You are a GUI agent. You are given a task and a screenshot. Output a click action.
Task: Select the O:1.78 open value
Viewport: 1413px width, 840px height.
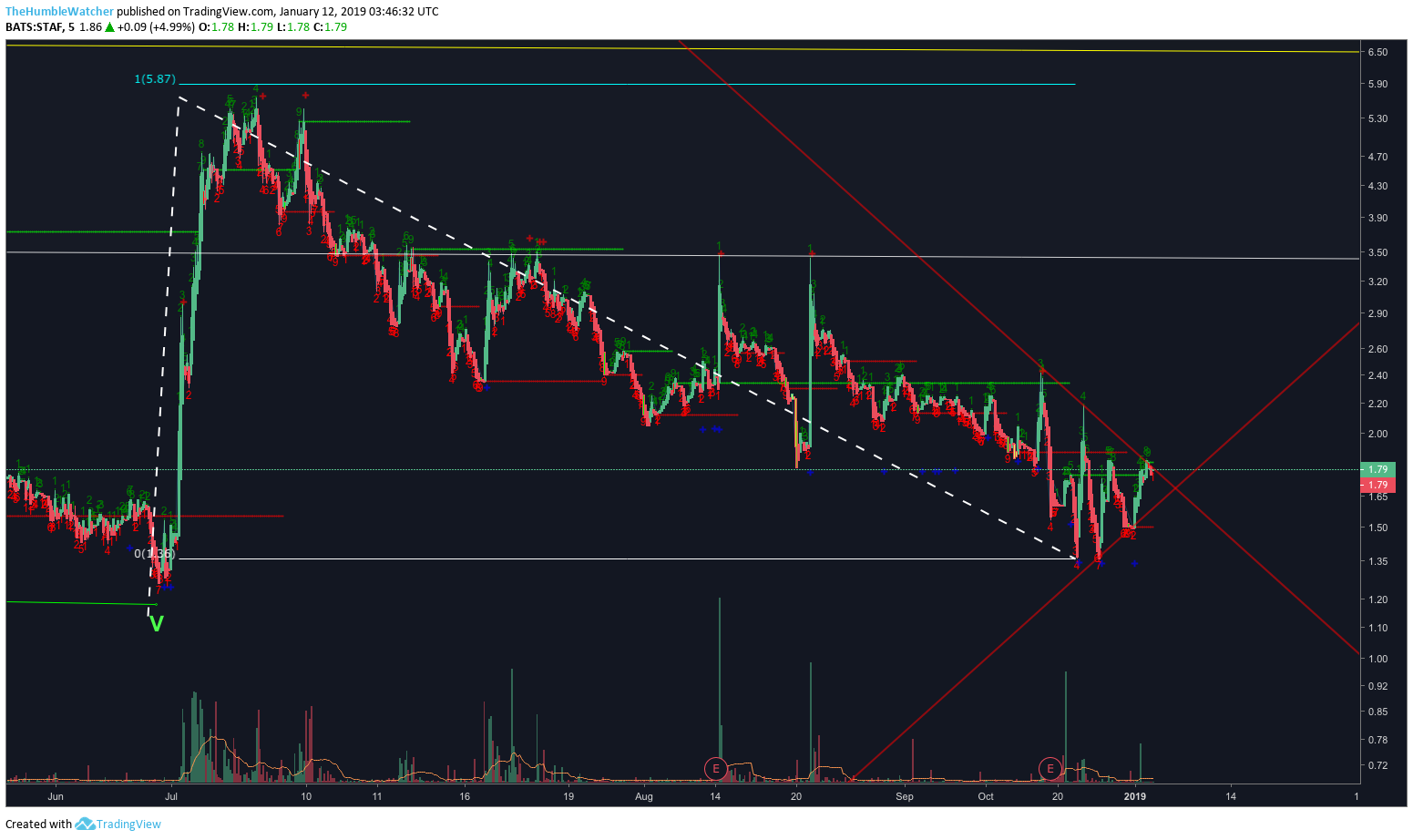217,27
